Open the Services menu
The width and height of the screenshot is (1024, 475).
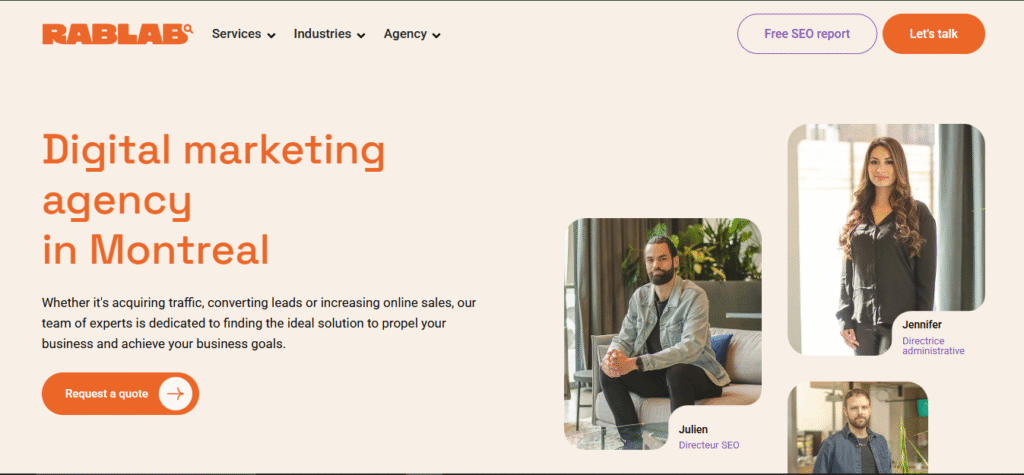pyautogui.click(x=236, y=34)
